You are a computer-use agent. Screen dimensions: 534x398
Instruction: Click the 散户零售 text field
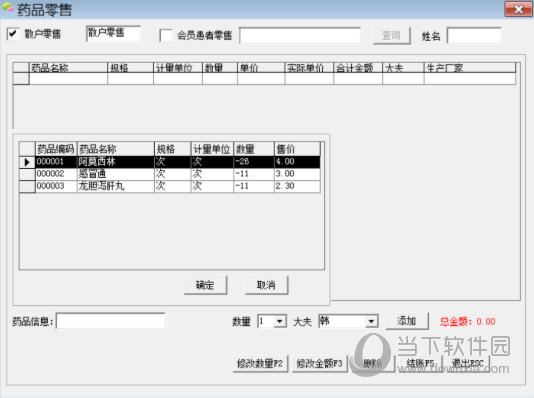pos(113,33)
